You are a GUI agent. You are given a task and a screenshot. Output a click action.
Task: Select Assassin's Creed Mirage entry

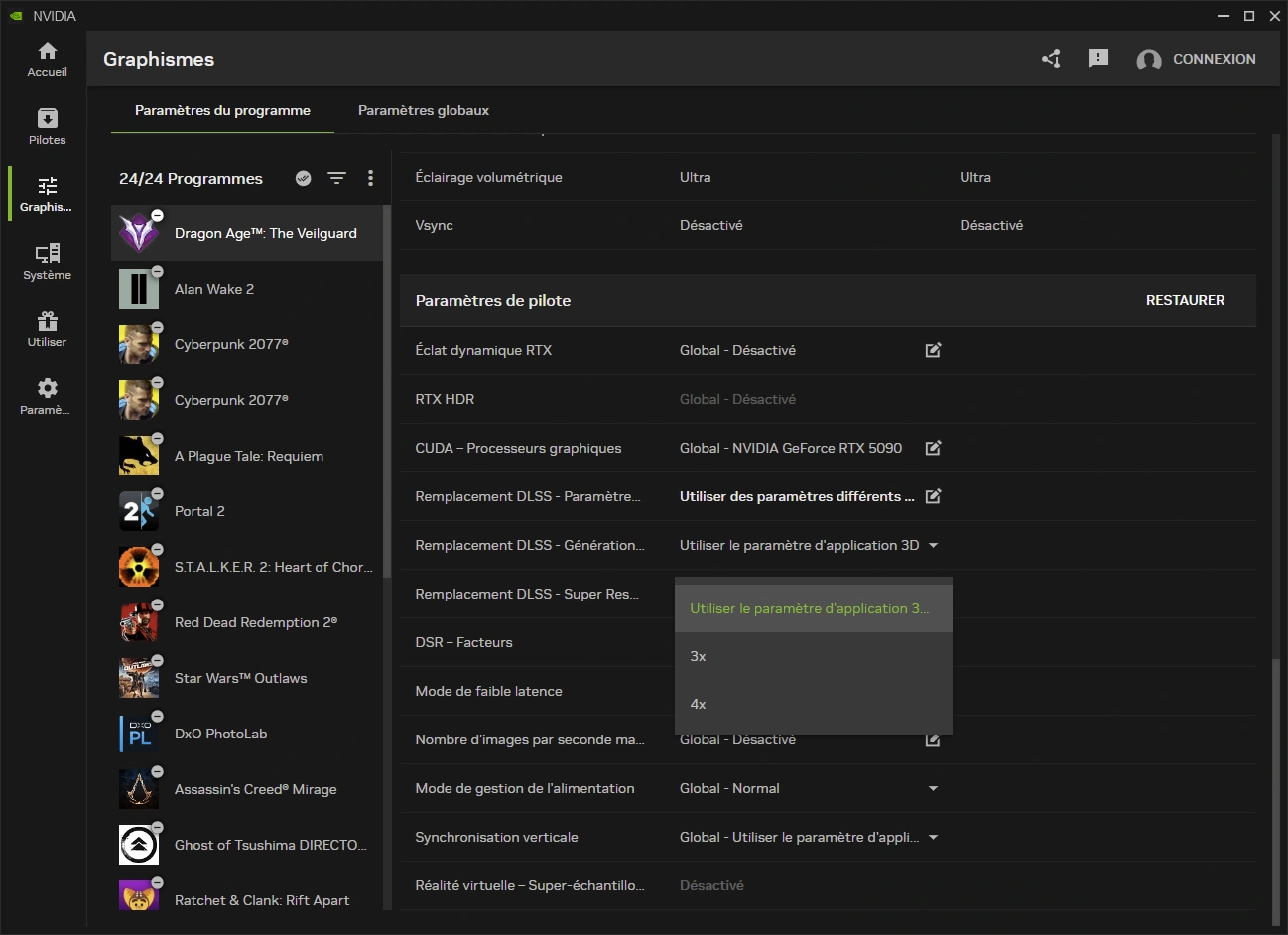[x=247, y=789]
